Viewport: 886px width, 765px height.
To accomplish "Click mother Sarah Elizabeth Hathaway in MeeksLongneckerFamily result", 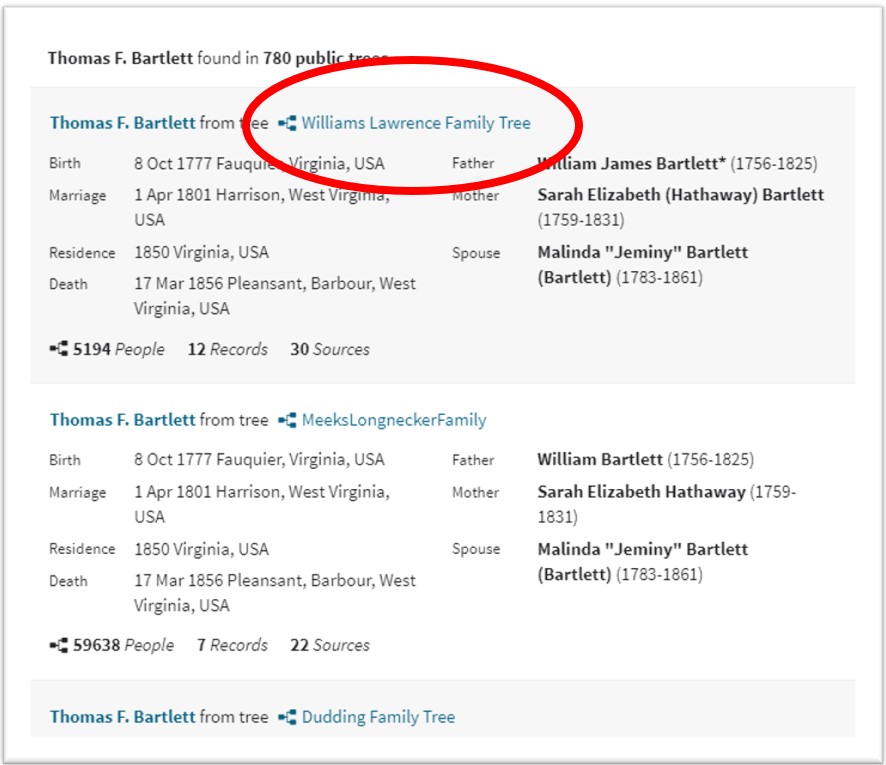I will pyautogui.click(x=641, y=492).
